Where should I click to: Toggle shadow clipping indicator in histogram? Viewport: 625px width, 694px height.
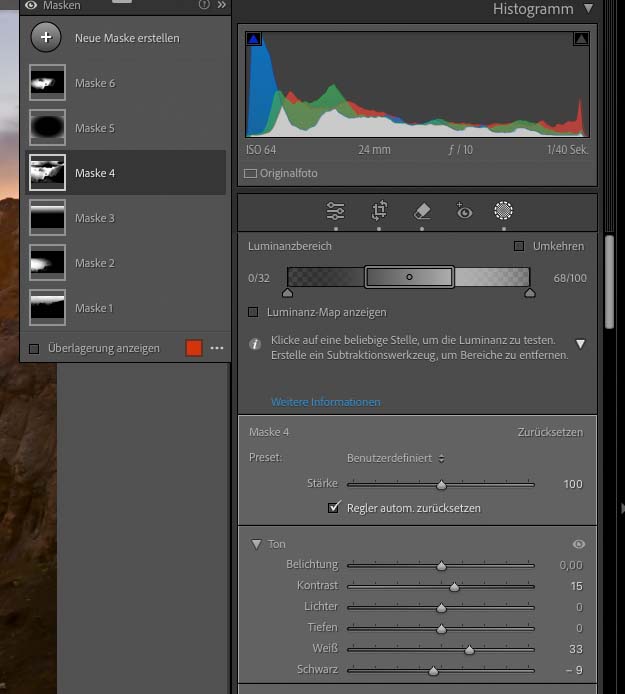tap(254, 39)
